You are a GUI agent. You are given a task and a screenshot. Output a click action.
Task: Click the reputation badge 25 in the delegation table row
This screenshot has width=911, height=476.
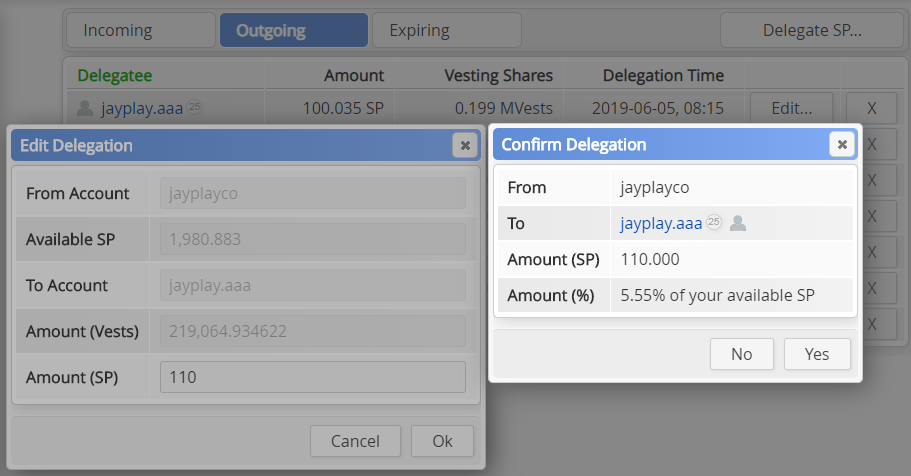click(194, 107)
